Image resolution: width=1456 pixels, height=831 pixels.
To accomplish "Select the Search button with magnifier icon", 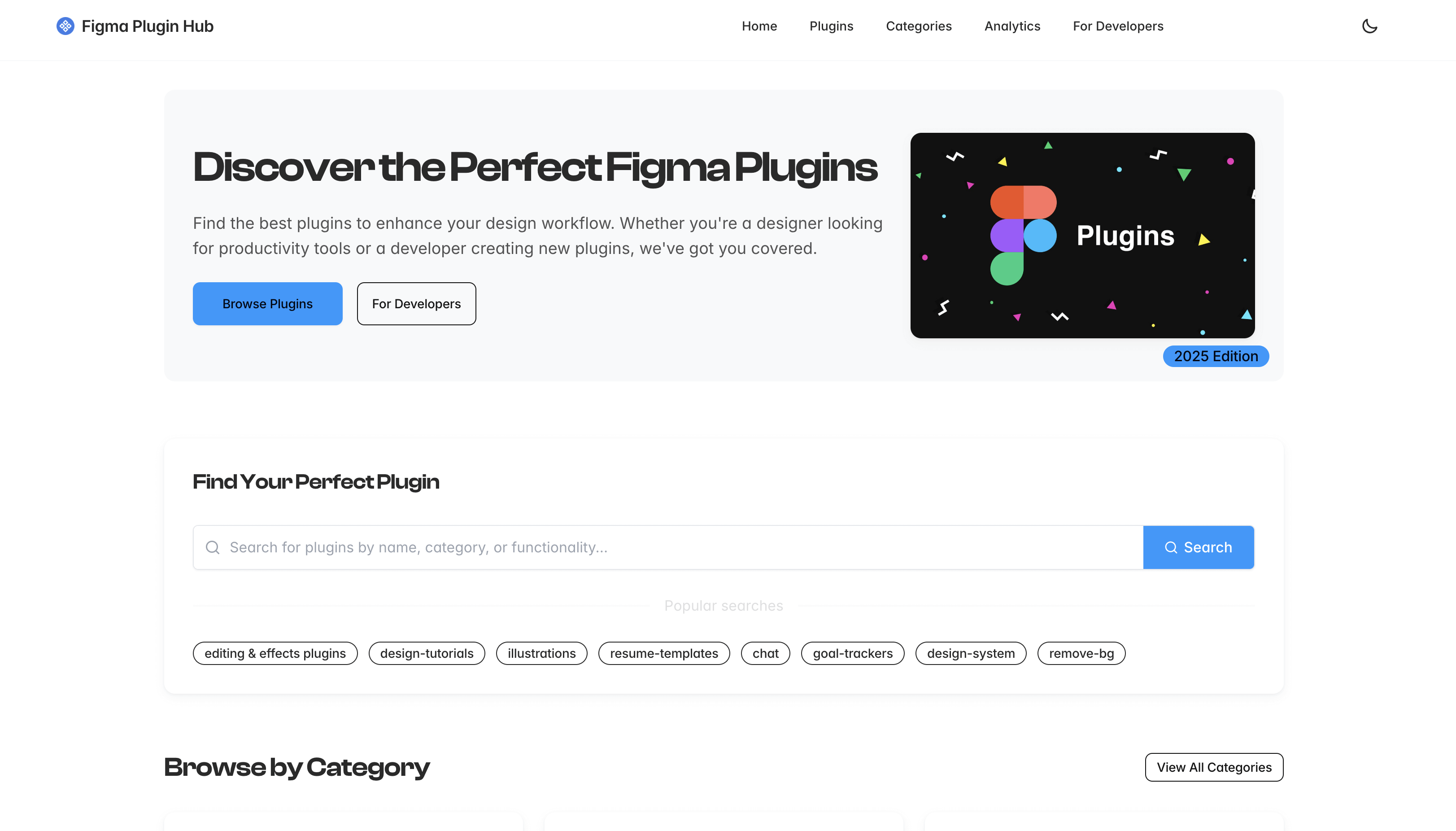I will click(1199, 547).
